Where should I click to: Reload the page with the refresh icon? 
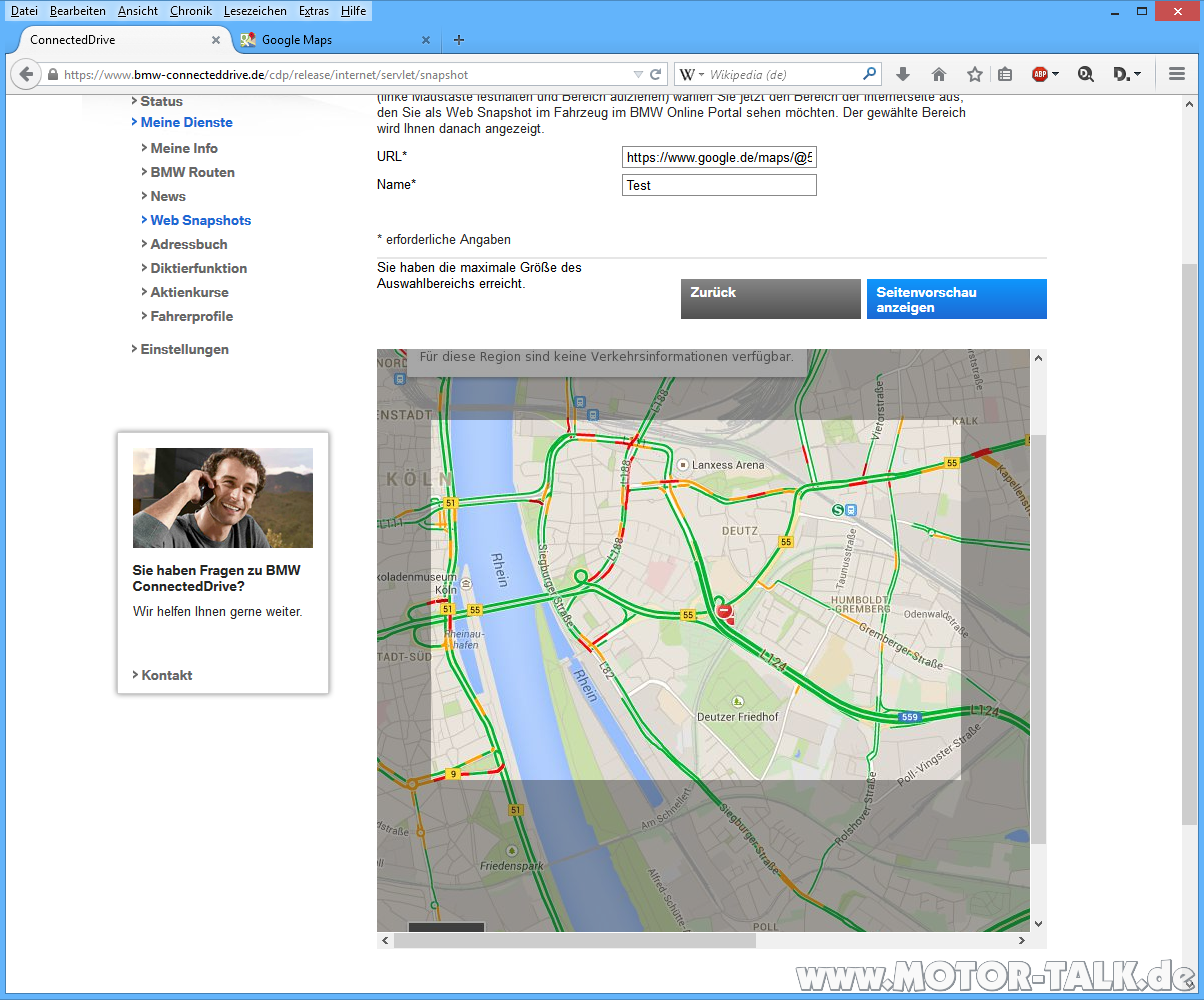click(x=656, y=74)
